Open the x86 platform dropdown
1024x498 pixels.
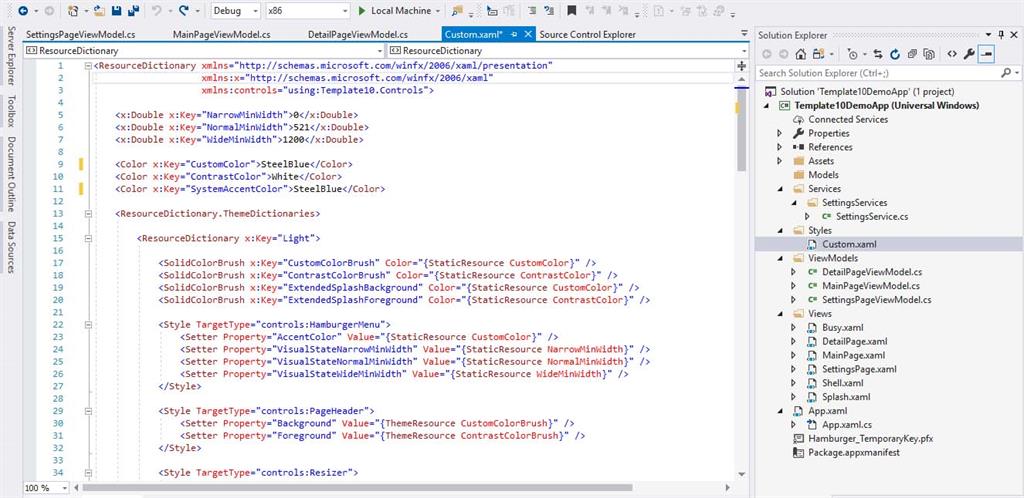(308, 10)
